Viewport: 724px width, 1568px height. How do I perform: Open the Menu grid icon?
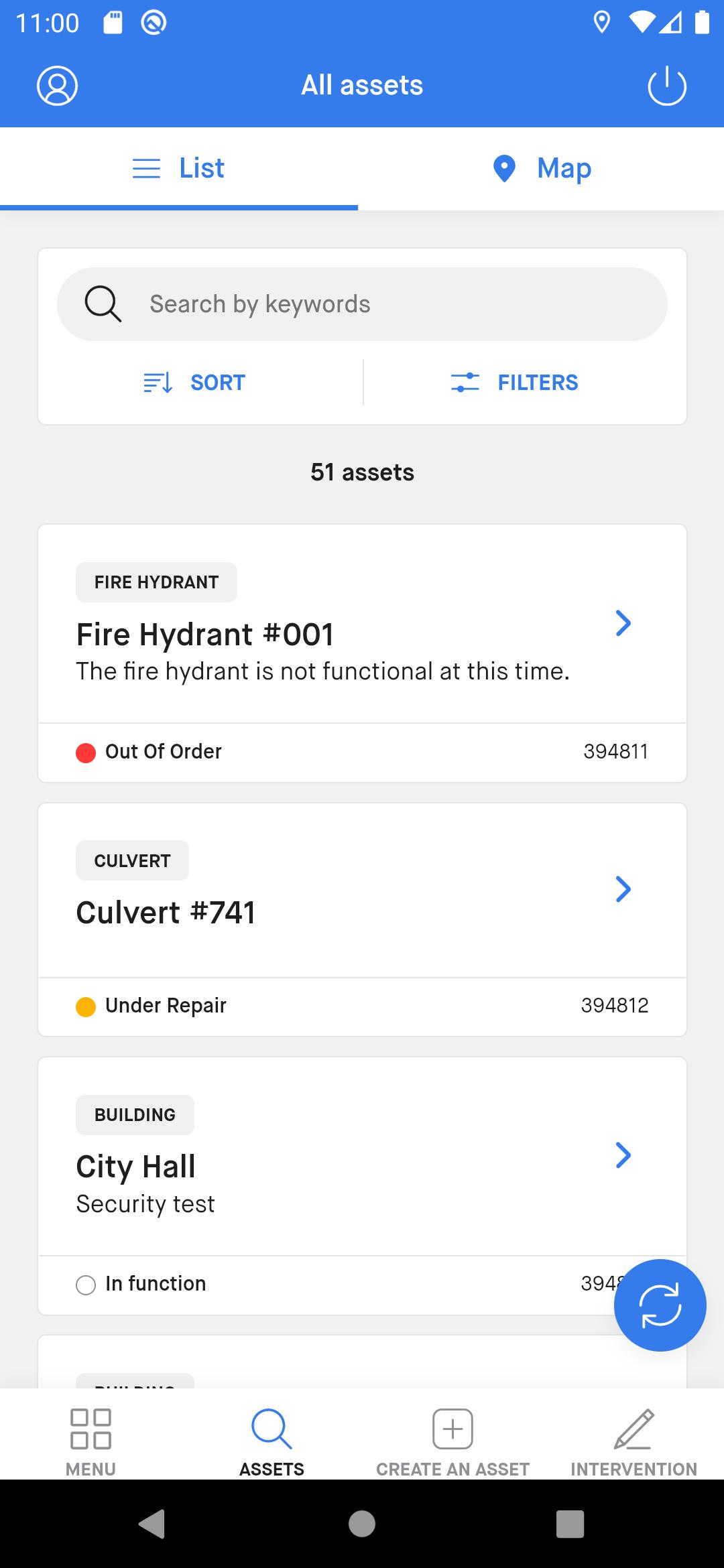tap(91, 1429)
